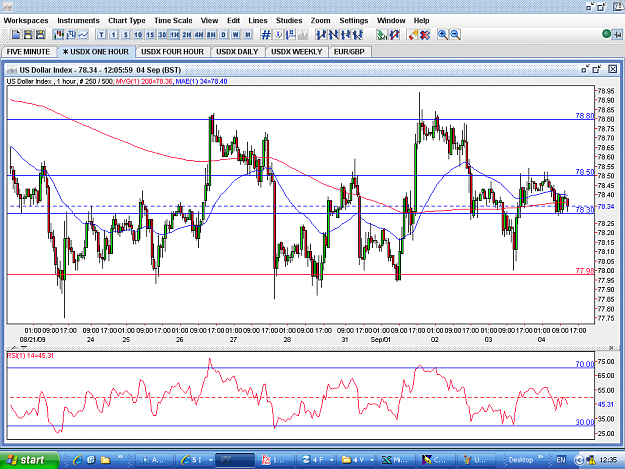This screenshot has height=469, width=625.
Task: Click the RSI pane close x
Action: [612, 348]
